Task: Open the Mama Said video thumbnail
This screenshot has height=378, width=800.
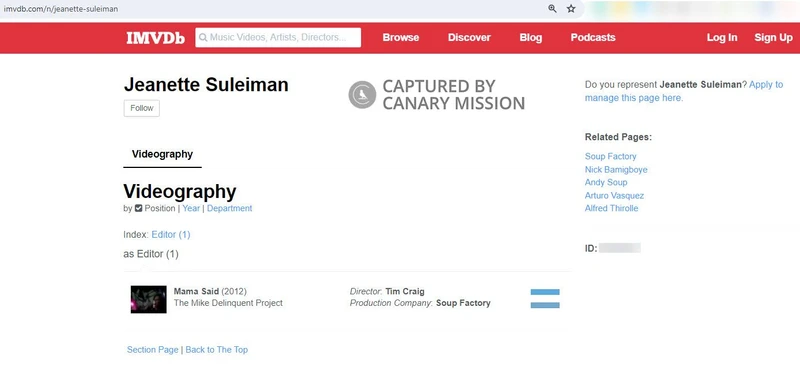Action: [x=148, y=299]
